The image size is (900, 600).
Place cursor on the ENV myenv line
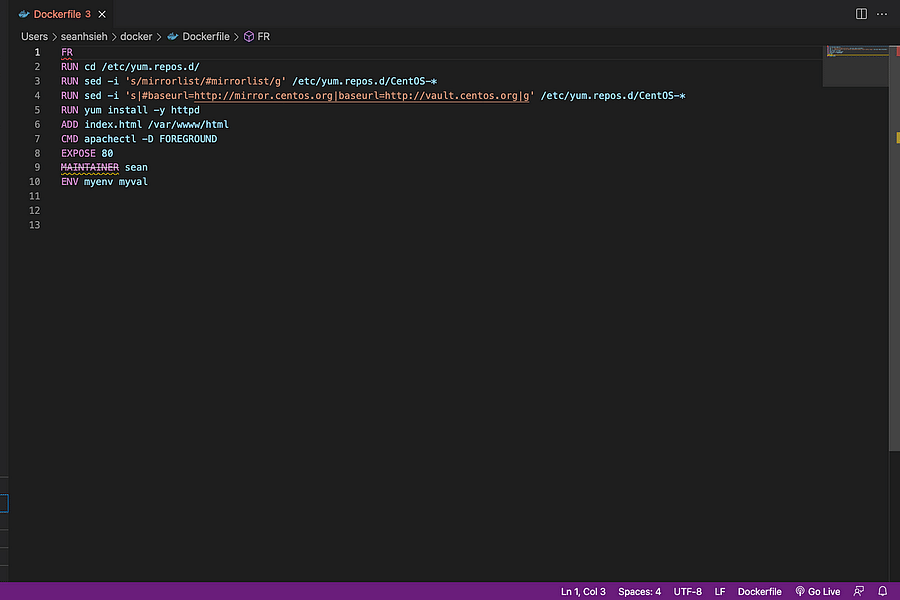[x=105, y=181]
